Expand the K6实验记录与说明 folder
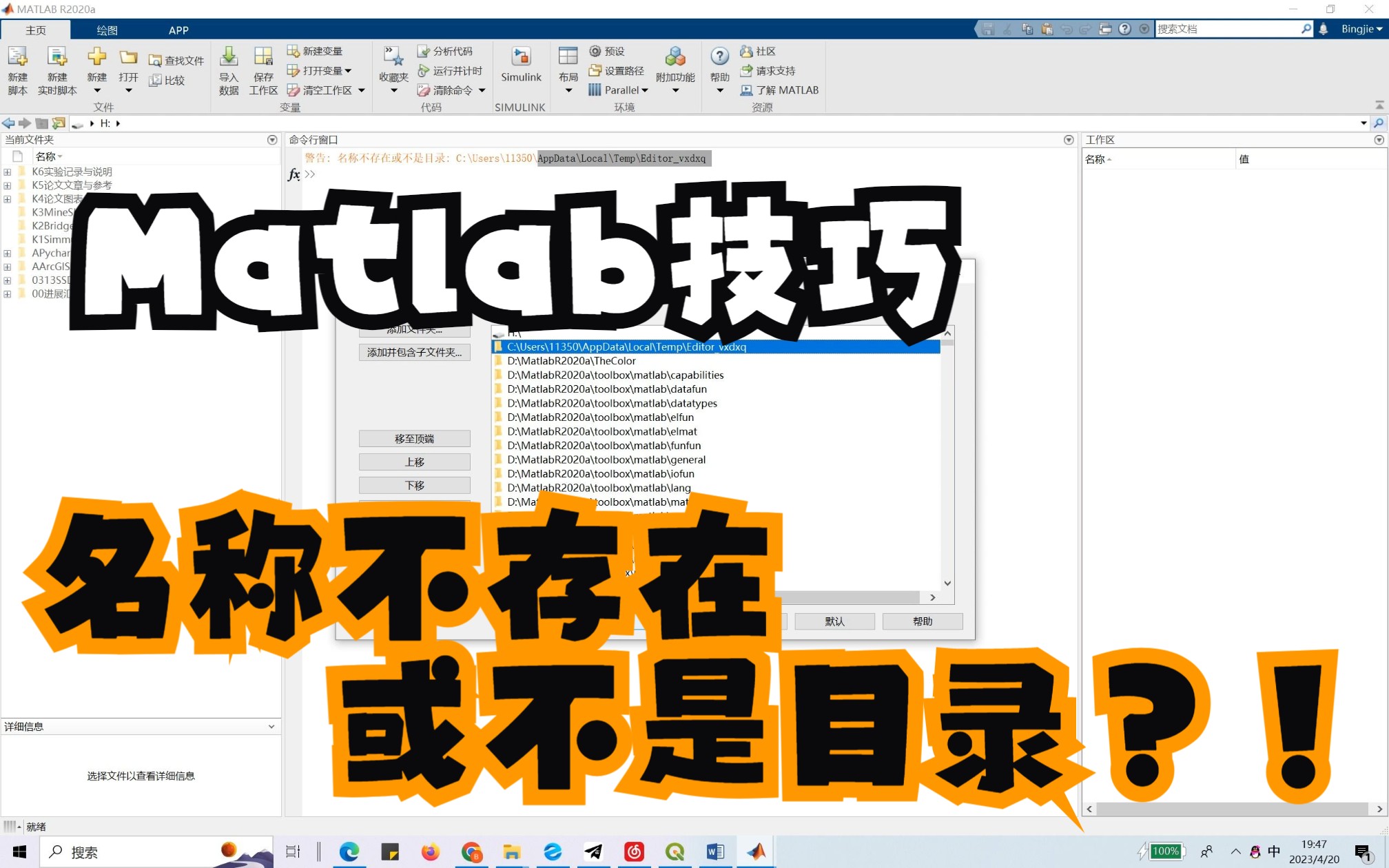The height and width of the screenshot is (868, 1389). [7, 172]
